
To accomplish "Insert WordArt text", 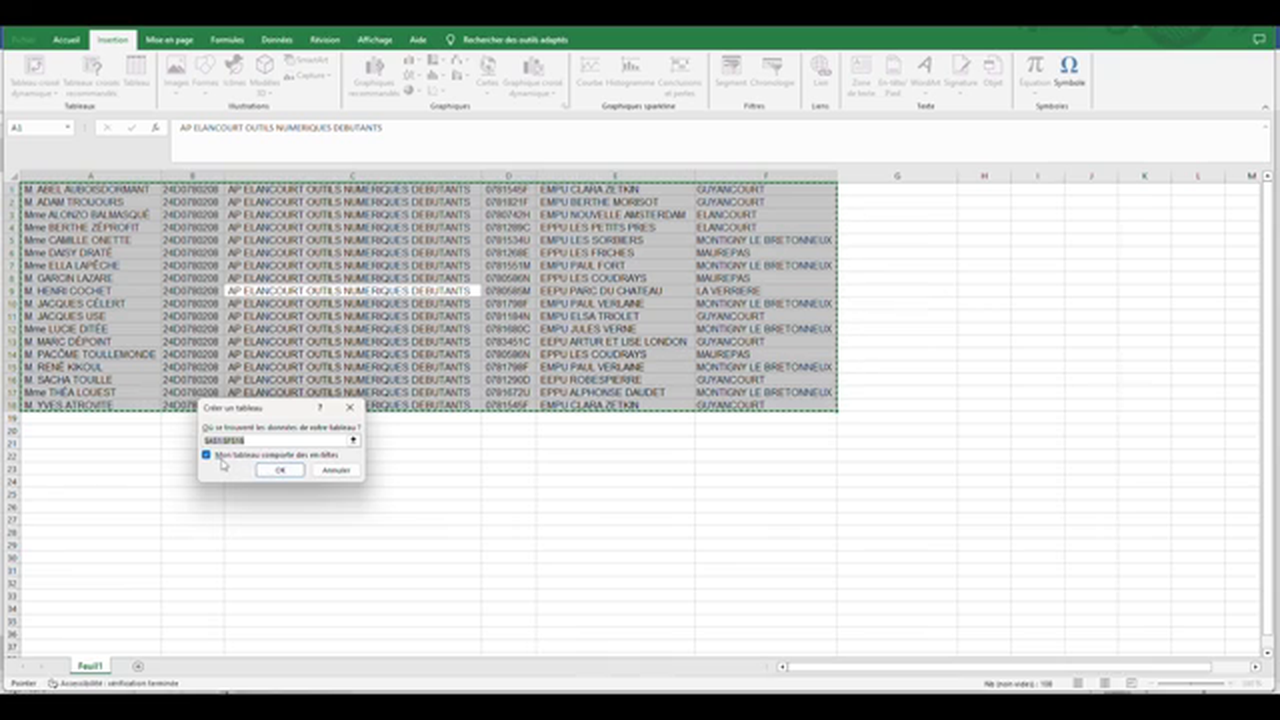I will pyautogui.click(x=924, y=68).
